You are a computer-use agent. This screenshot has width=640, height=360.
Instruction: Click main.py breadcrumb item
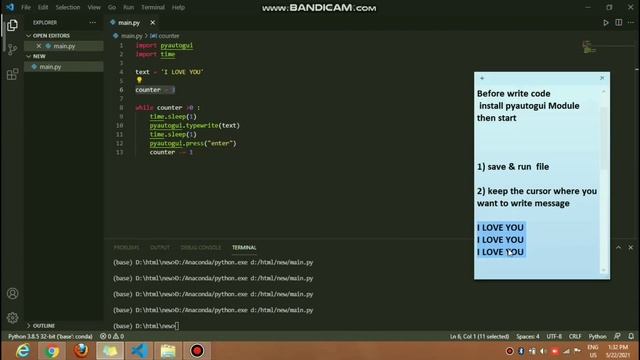point(131,36)
